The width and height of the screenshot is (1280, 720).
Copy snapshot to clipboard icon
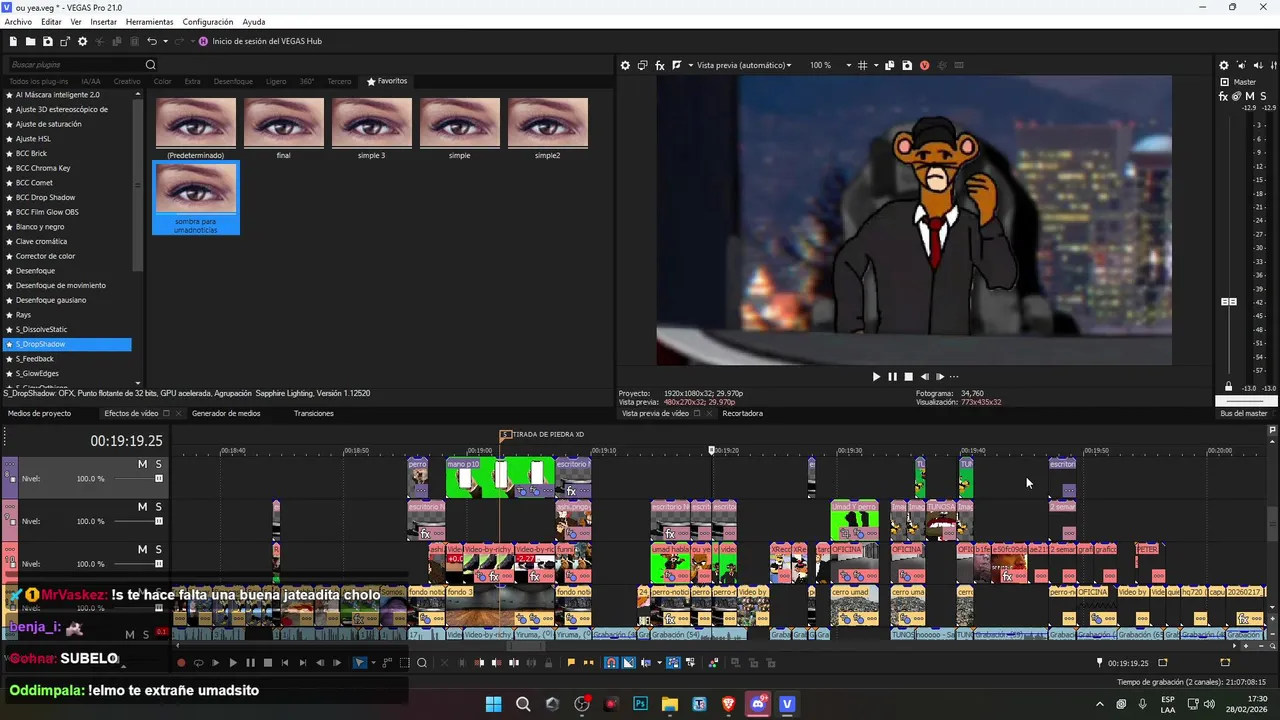click(890, 65)
